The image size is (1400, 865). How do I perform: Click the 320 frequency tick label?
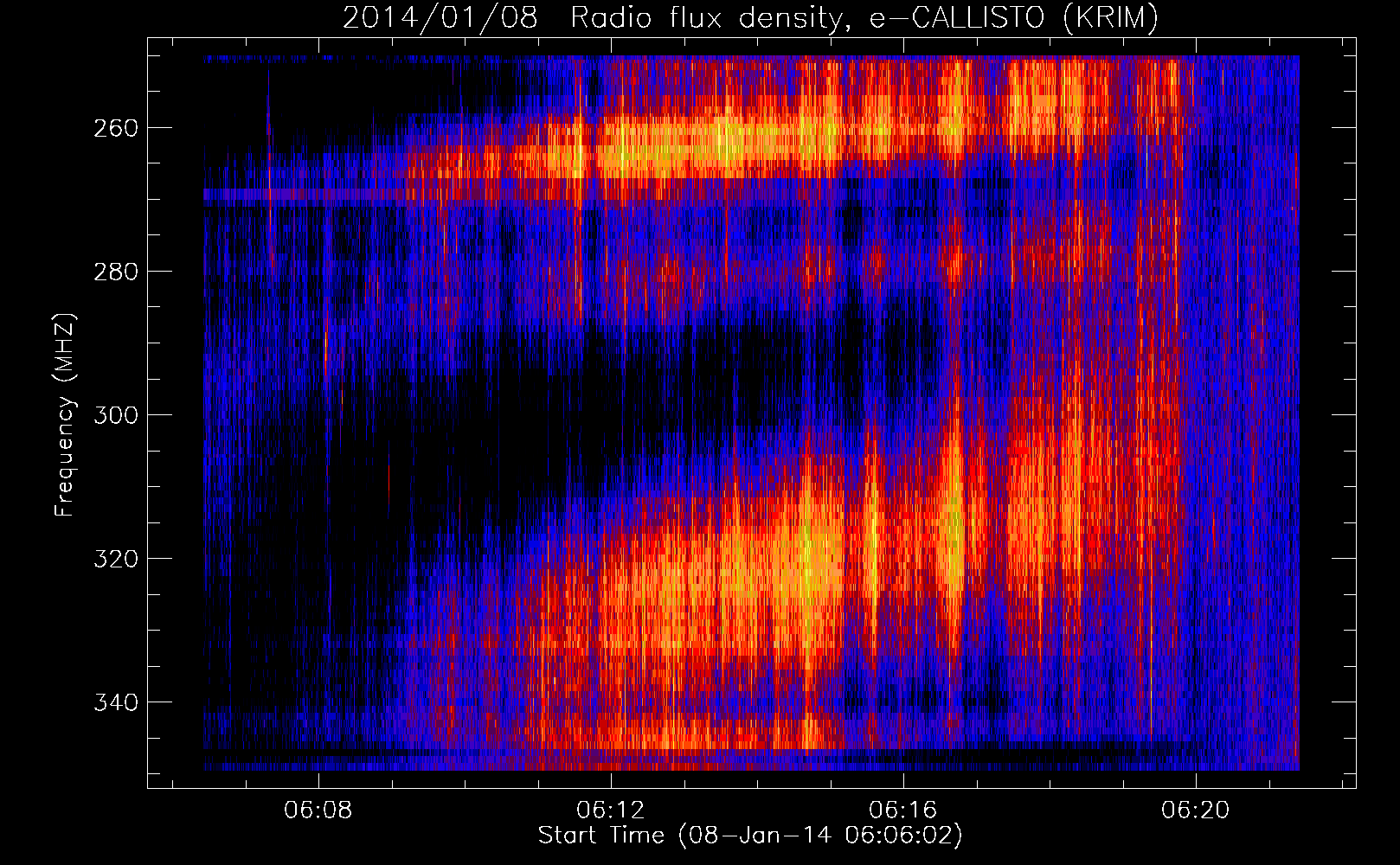[x=116, y=559]
